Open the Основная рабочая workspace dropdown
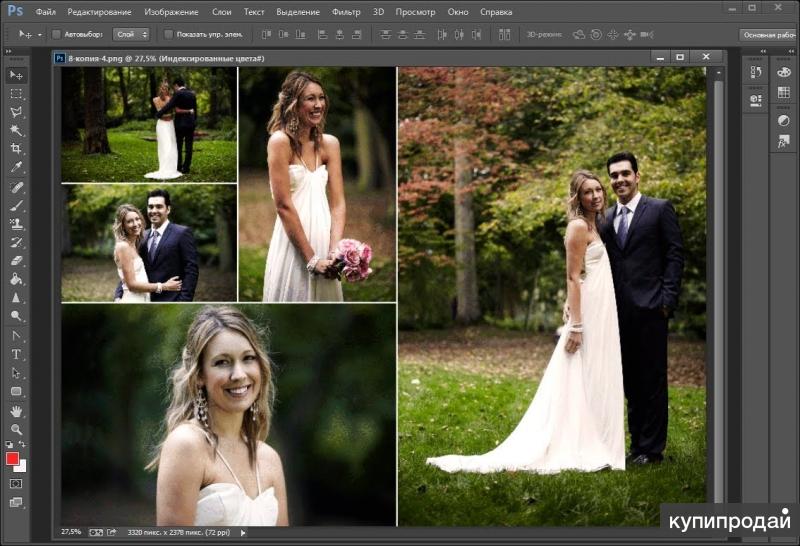Image resolution: width=800 pixels, height=546 pixels. 769,35
